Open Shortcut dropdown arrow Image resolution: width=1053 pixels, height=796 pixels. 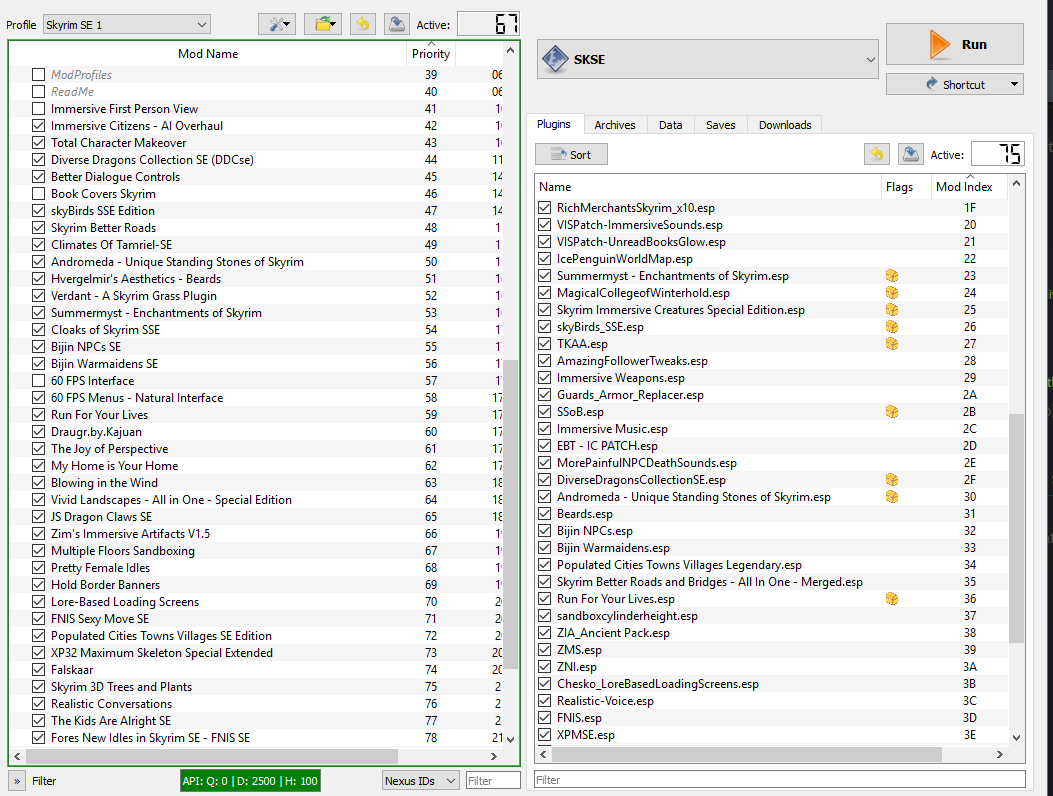[1014, 85]
